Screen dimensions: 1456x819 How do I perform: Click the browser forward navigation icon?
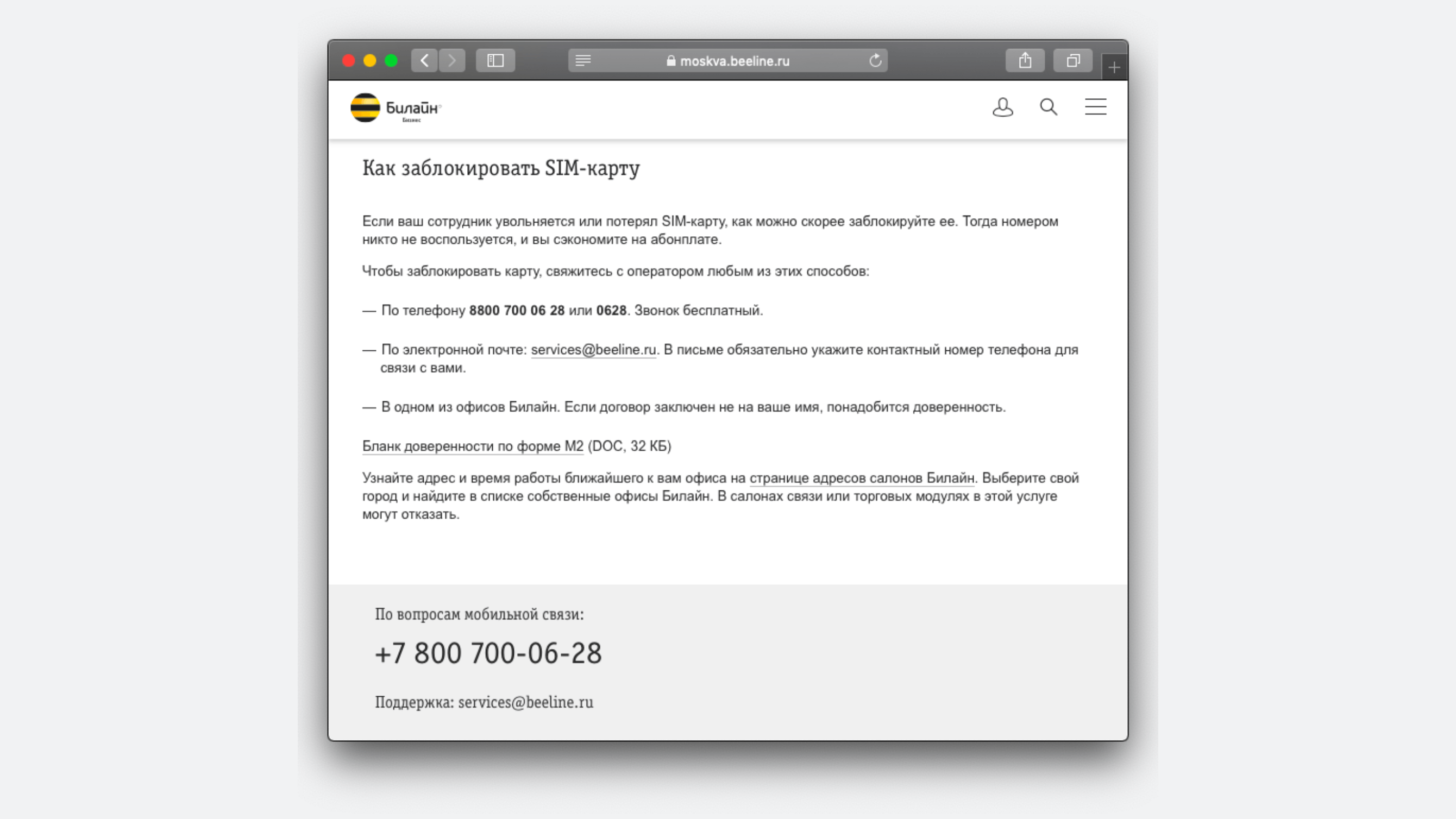[452, 61]
